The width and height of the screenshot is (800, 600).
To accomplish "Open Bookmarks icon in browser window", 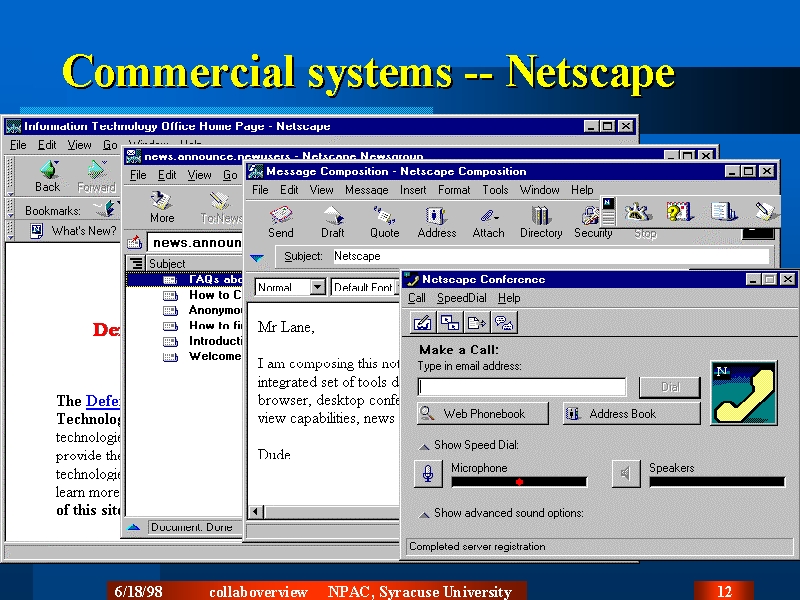I will click(x=107, y=209).
